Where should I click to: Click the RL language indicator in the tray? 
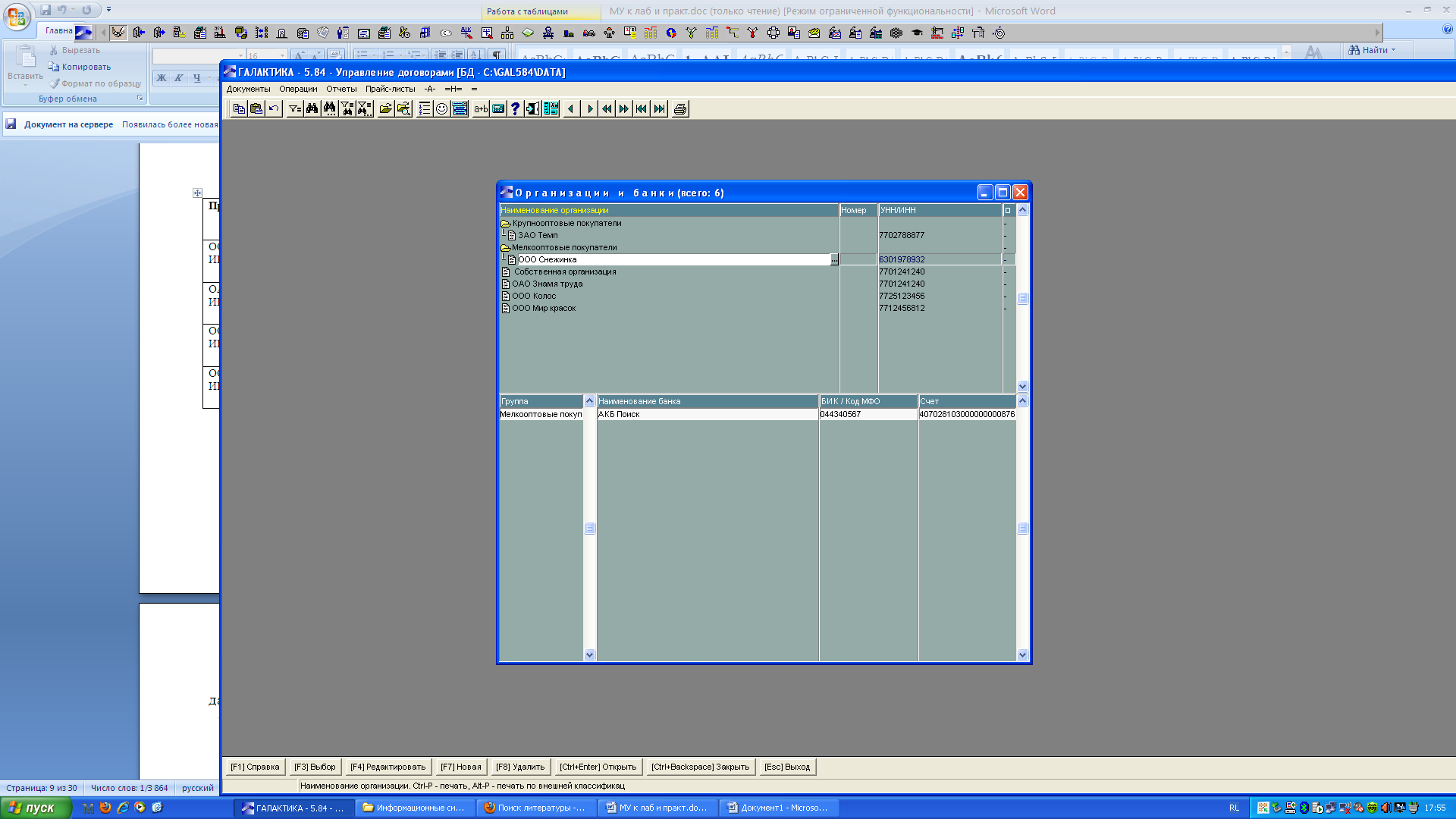[1234, 808]
